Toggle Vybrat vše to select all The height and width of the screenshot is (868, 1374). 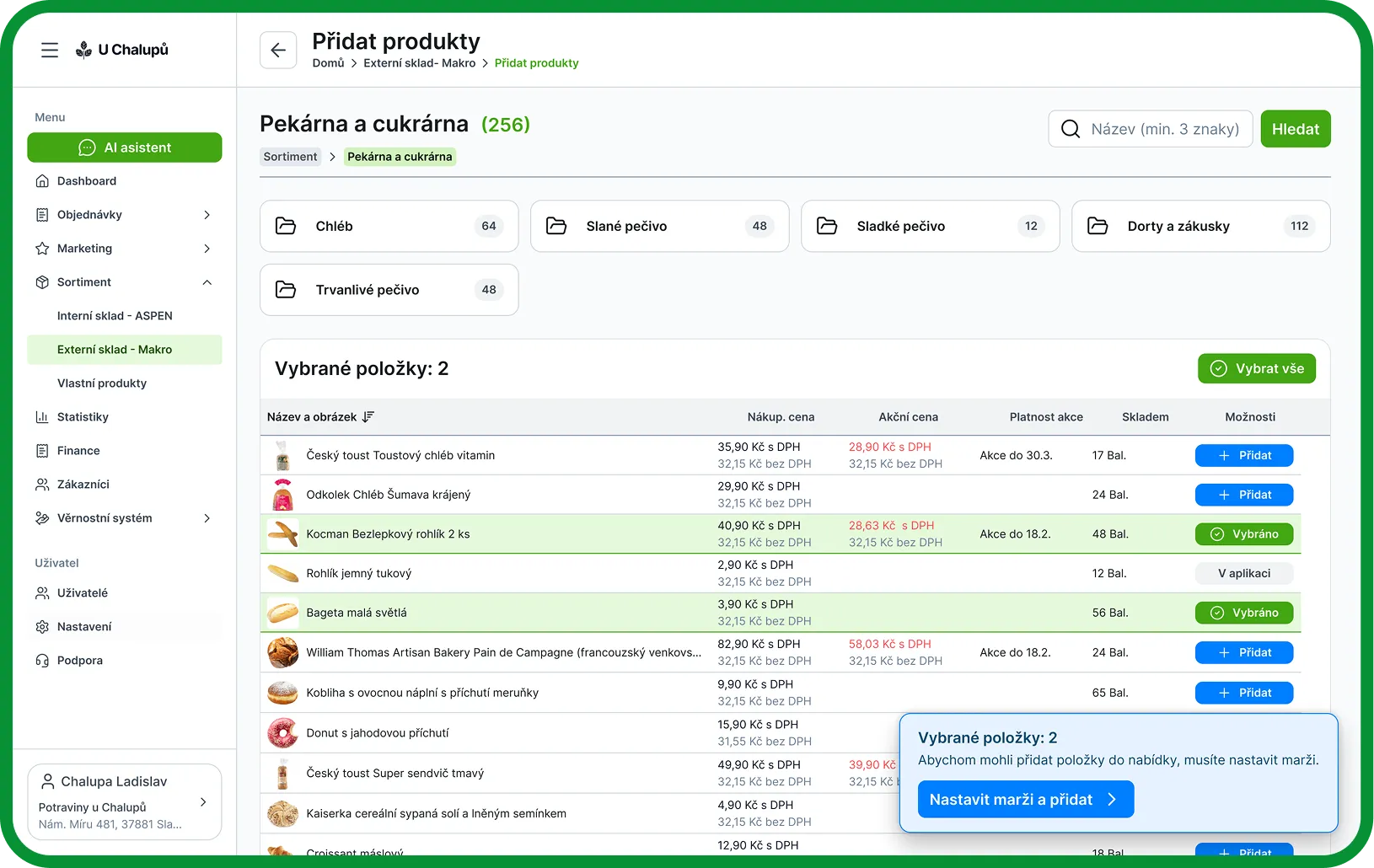[x=1256, y=368]
